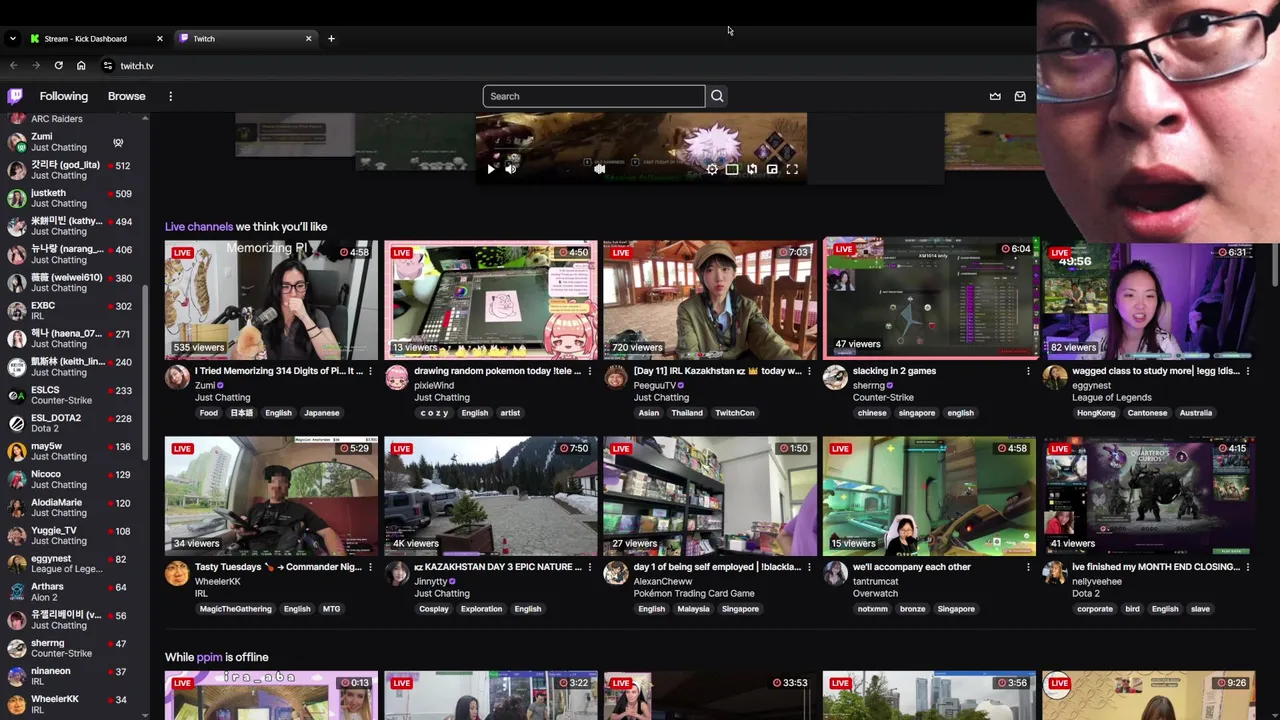Click the TwitchCon tag
This screenshot has height=720, width=1280.
tap(735, 413)
